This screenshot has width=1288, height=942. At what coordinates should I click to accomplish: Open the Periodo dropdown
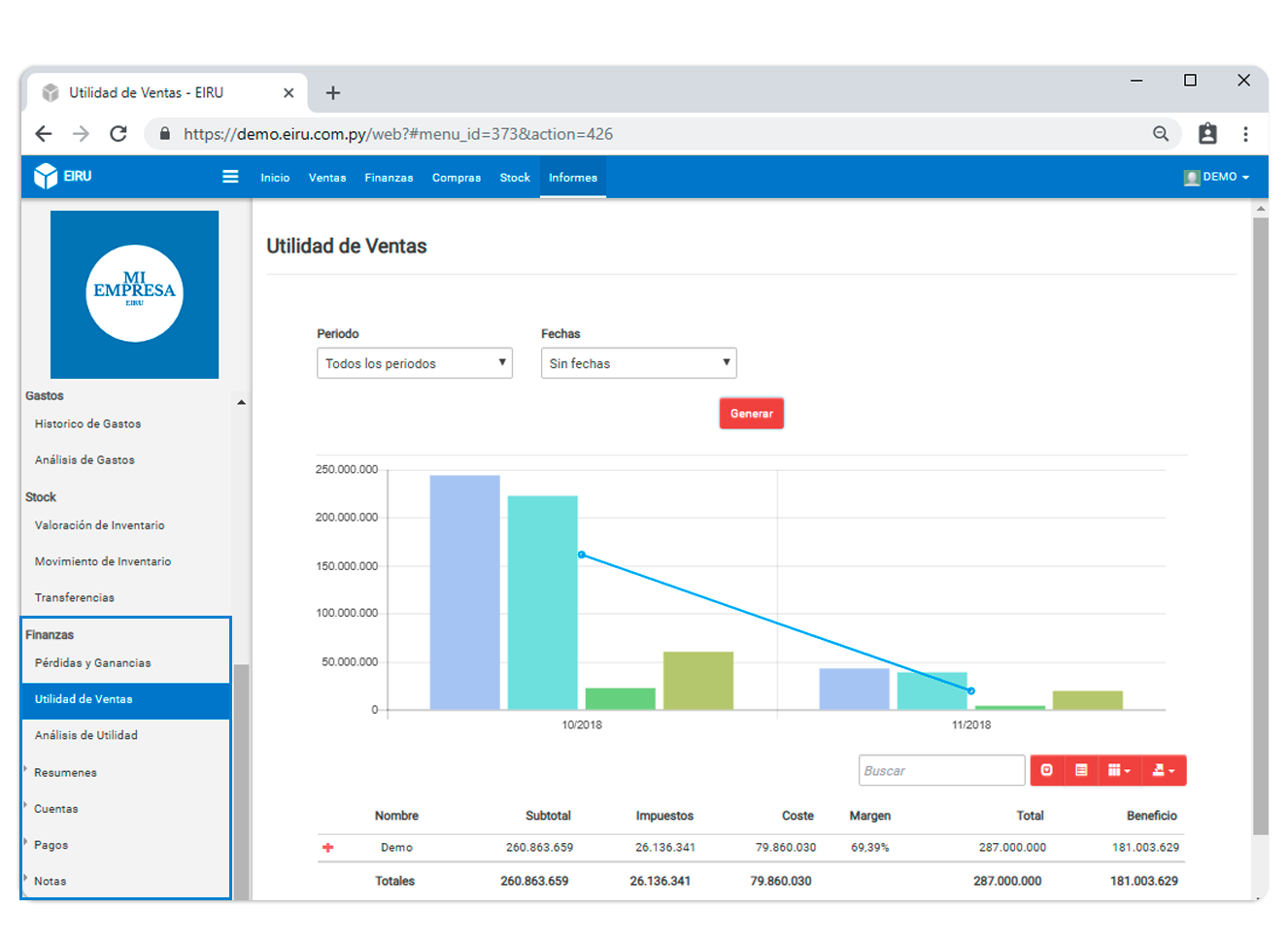click(415, 363)
